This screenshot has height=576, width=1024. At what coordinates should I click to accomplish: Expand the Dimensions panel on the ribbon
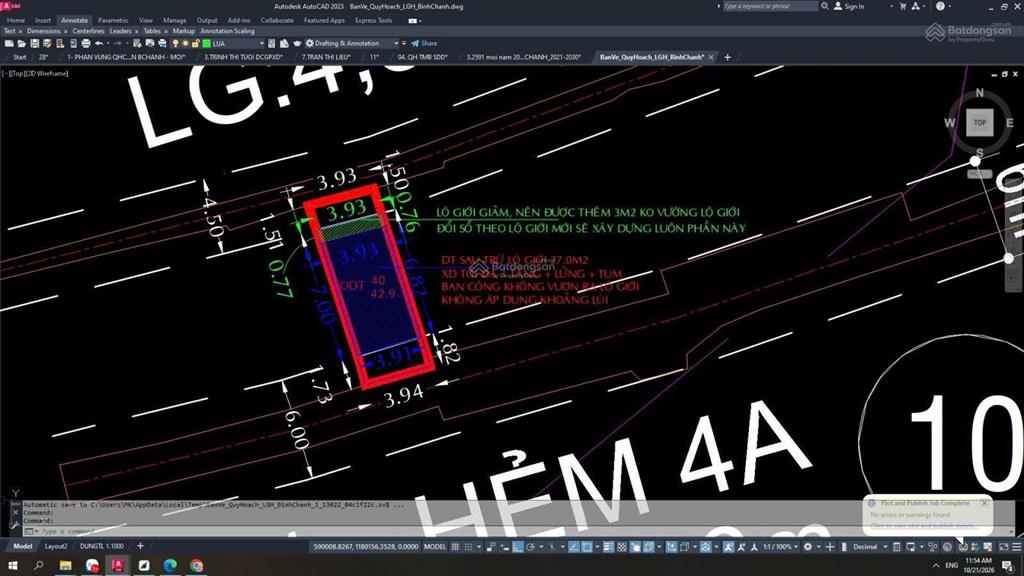point(47,31)
